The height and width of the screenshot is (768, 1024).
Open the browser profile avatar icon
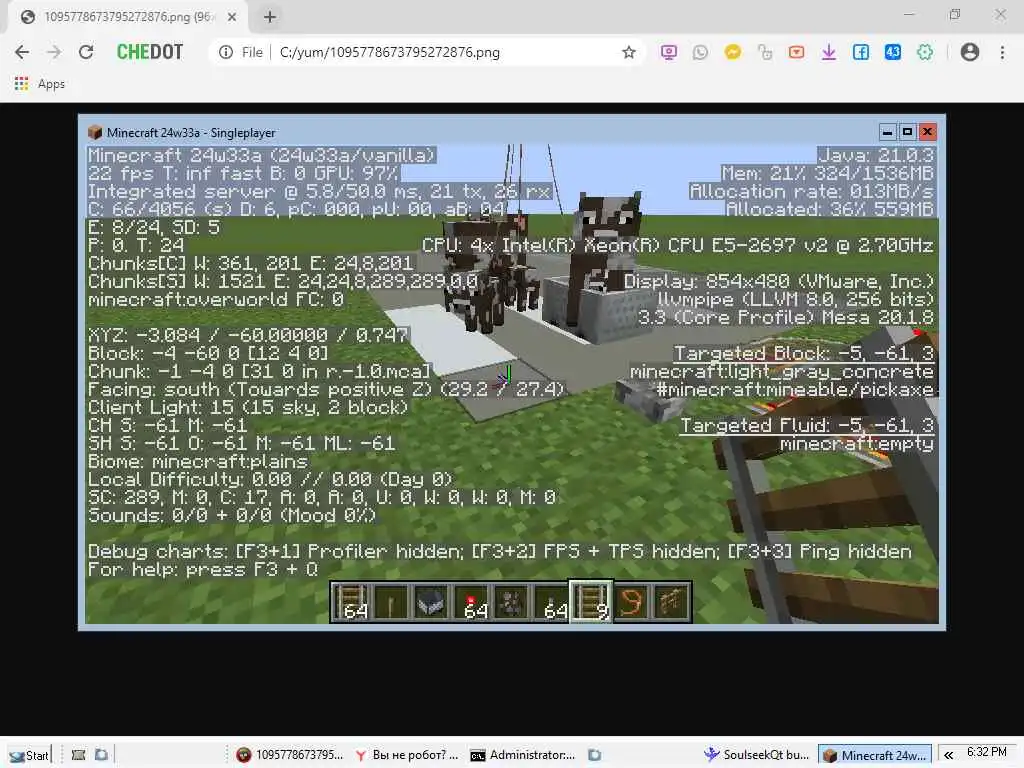coord(970,52)
